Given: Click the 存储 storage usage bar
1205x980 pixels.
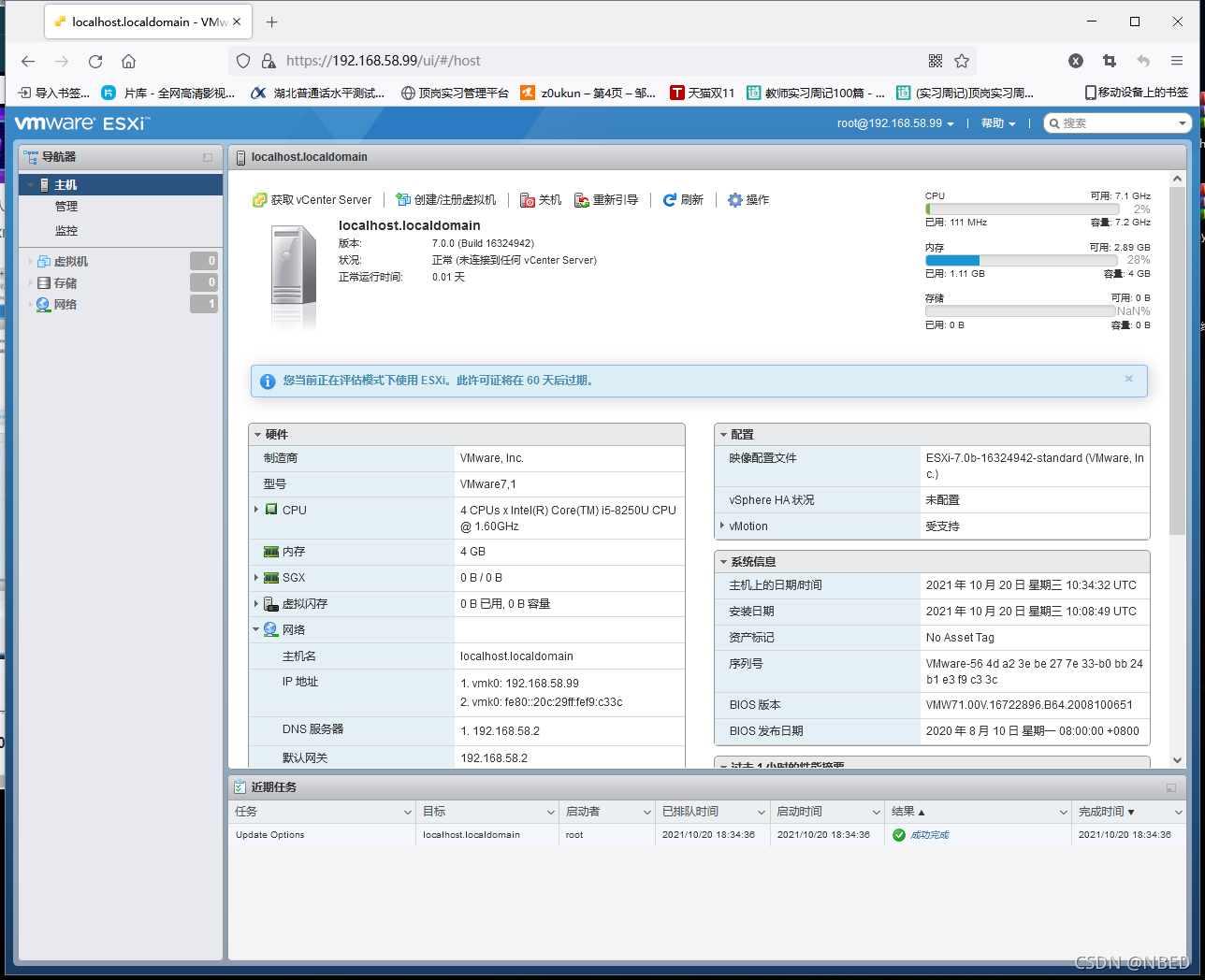Looking at the screenshot, I should [1022, 310].
